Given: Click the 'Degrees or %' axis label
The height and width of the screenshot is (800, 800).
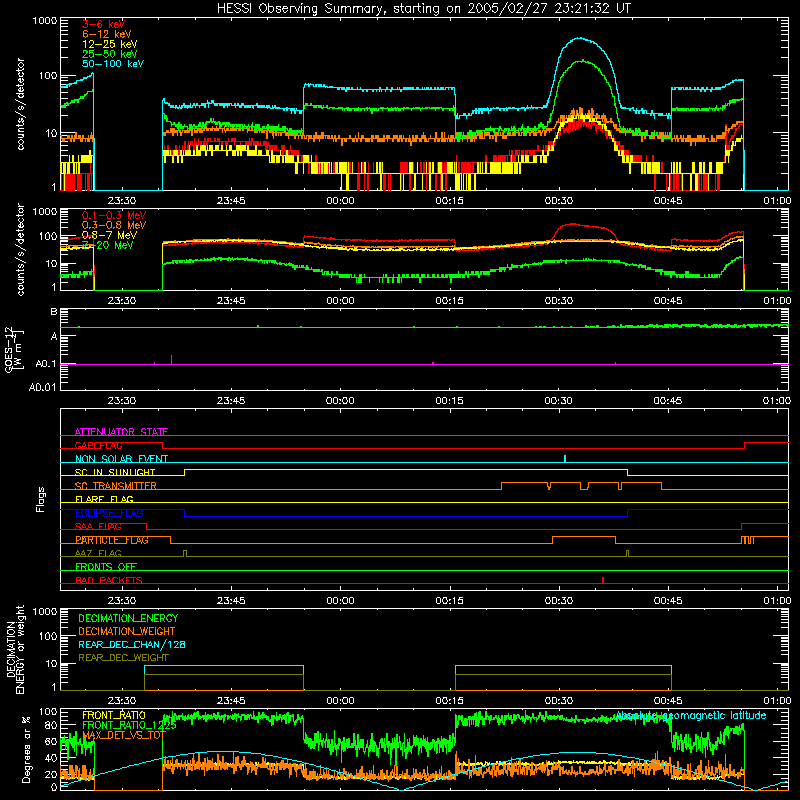Looking at the screenshot, I should tap(26, 749).
